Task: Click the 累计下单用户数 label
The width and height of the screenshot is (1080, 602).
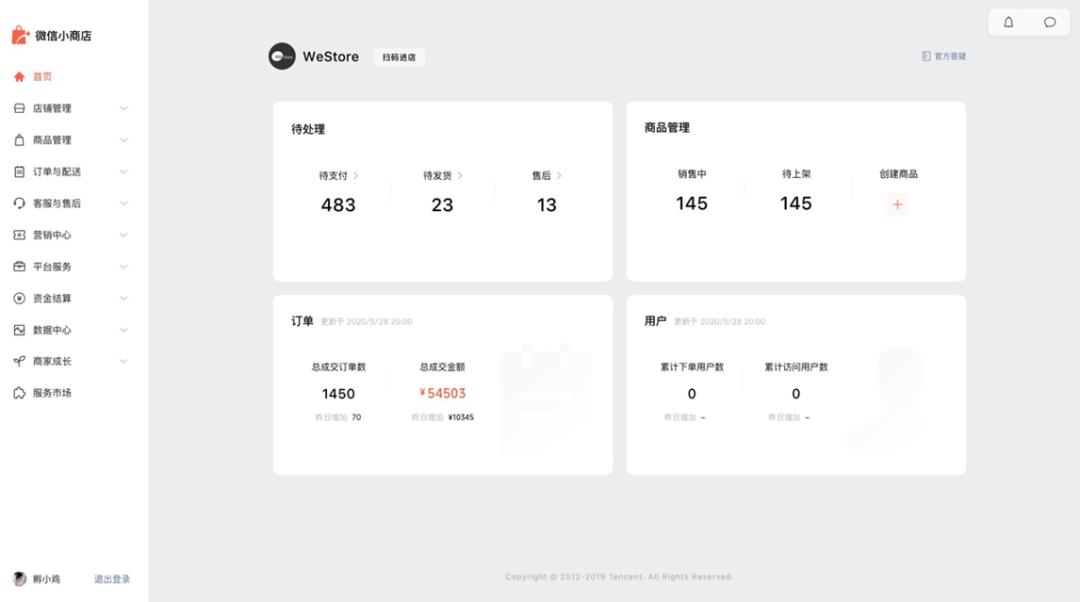Action: pos(692,367)
